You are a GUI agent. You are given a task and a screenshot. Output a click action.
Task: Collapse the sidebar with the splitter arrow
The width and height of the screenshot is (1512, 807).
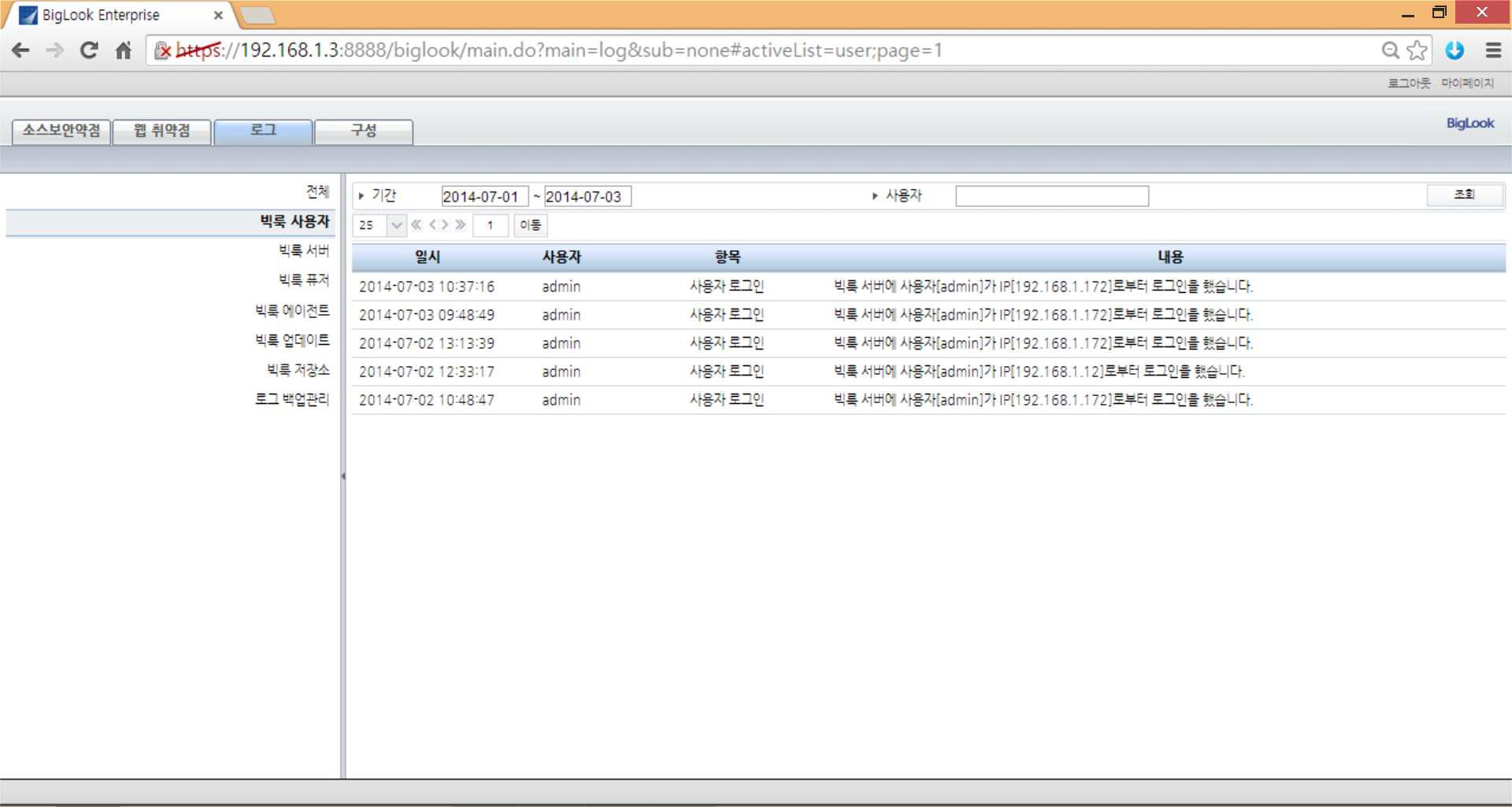click(x=343, y=476)
